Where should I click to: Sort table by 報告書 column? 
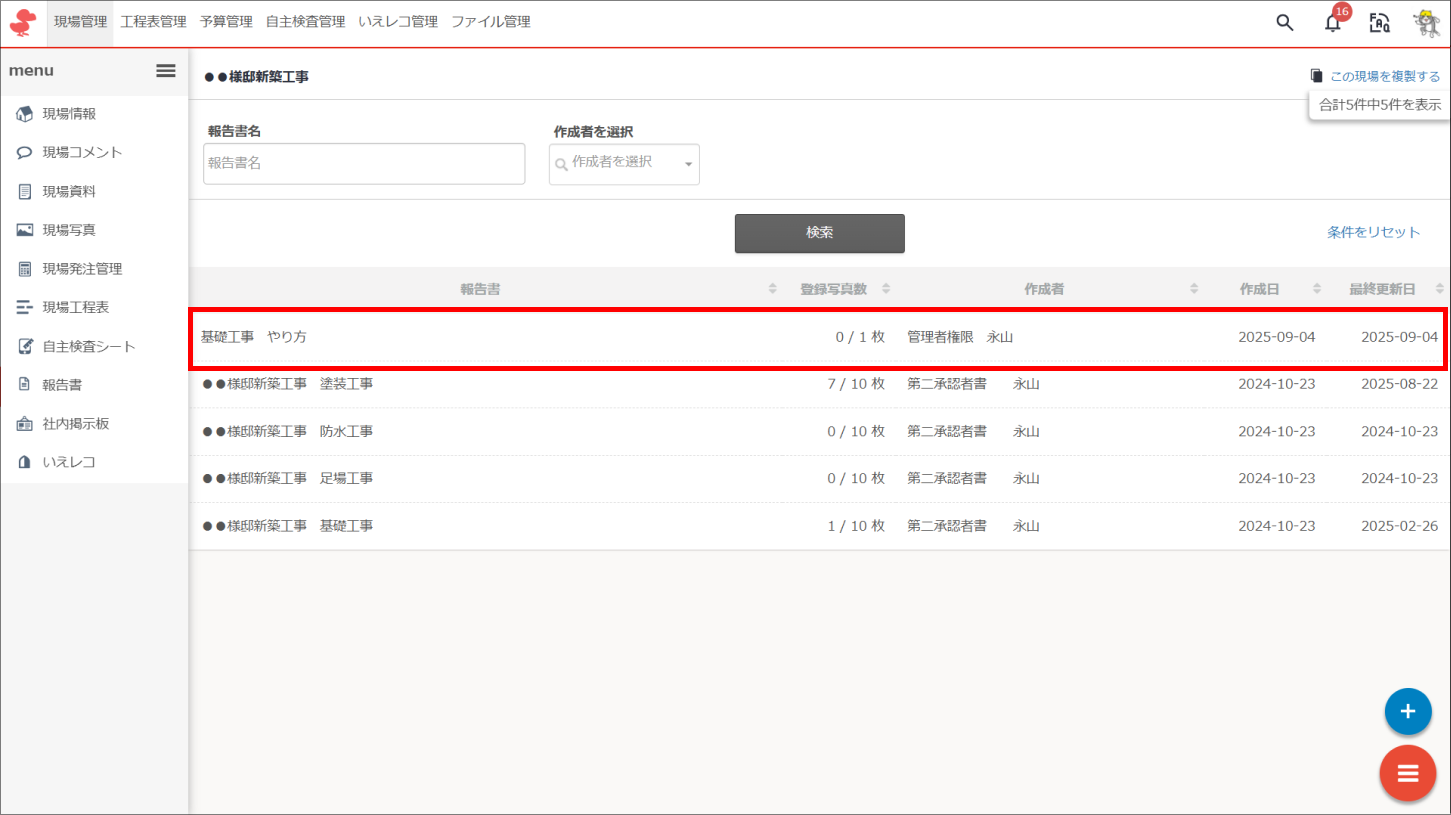point(480,289)
